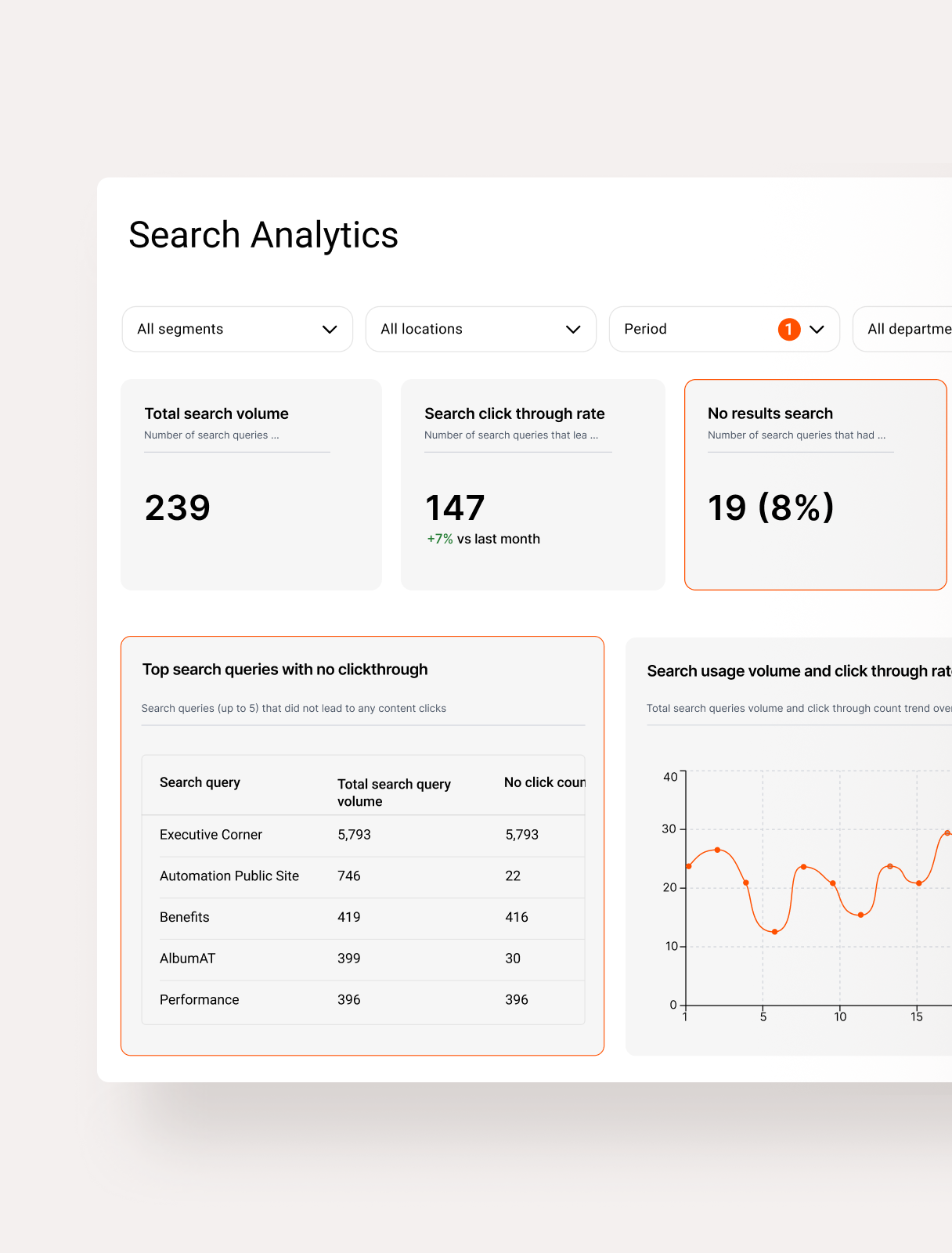Image resolution: width=952 pixels, height=1253 pixels.
Task: Click the 147 click through value
Action: 455,507
